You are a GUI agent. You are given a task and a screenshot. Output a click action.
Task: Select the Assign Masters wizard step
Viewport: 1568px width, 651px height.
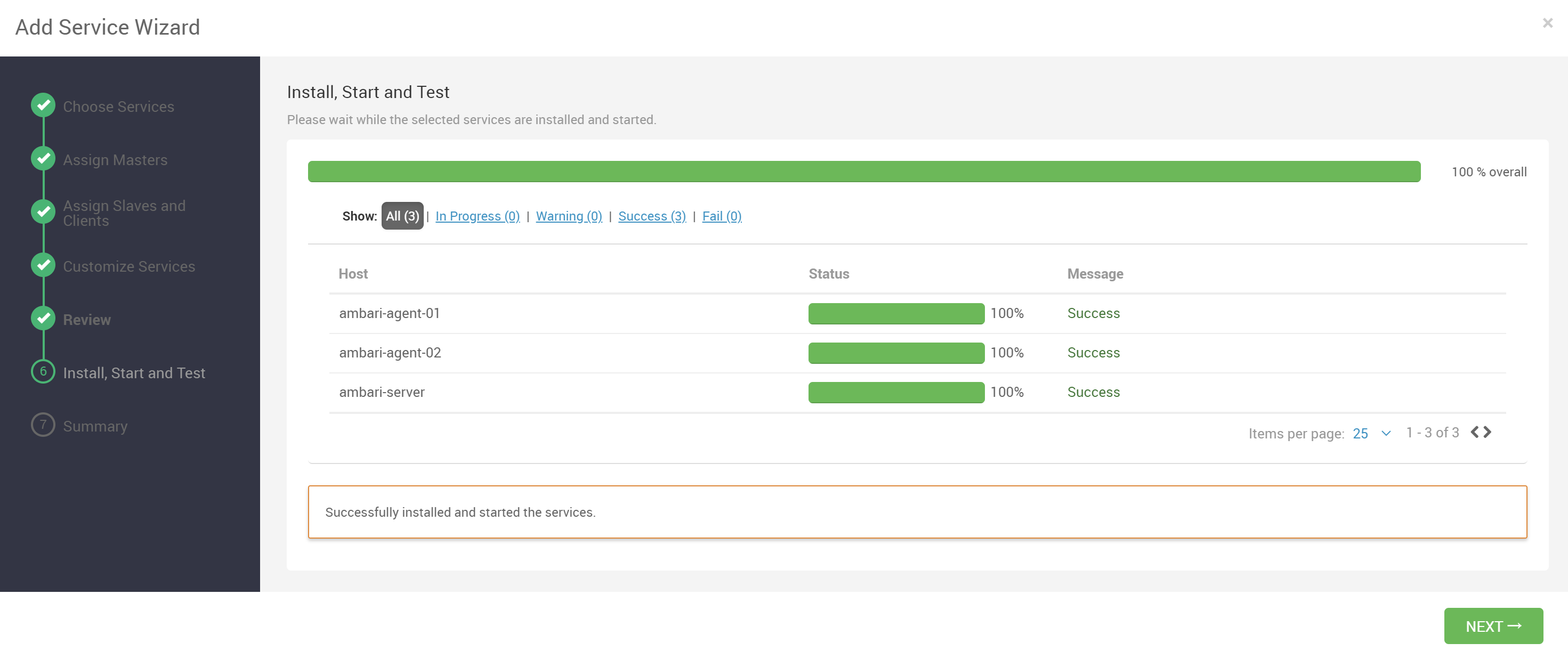point(115,160)
